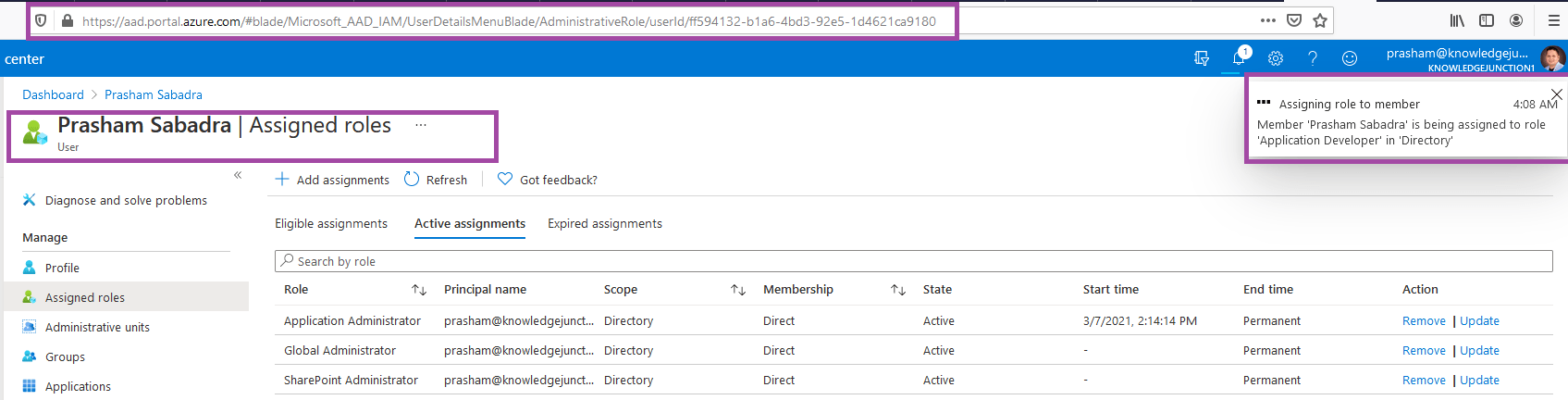
Task: Click the Diagnose and solve problems wrench icon
Action: pos(30,200)
